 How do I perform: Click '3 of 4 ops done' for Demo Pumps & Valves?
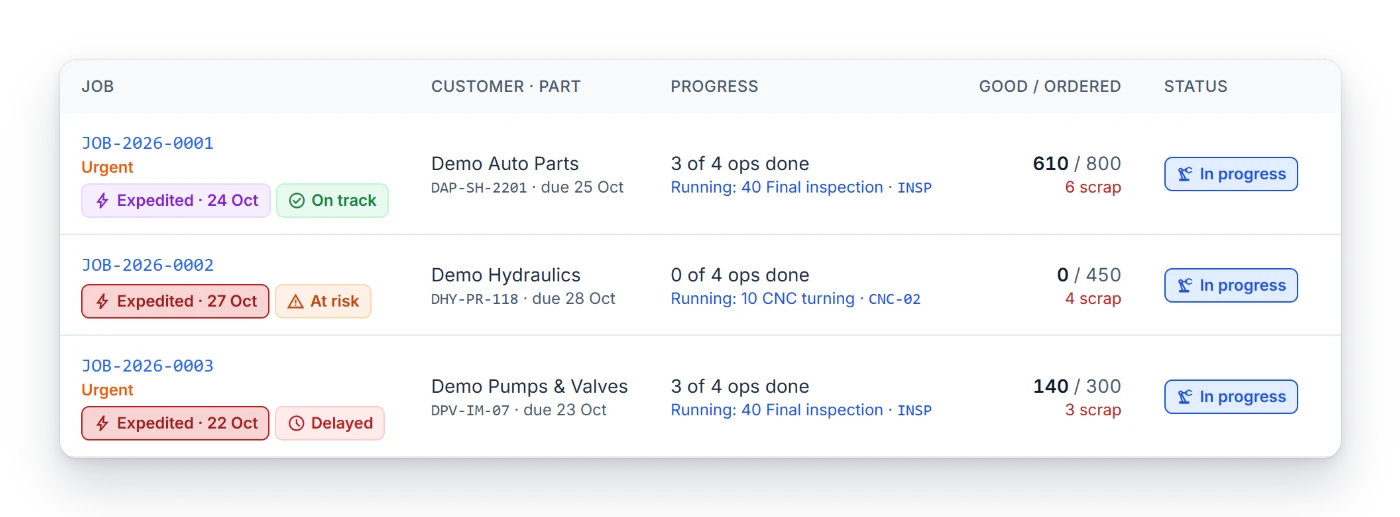(740, 386)
